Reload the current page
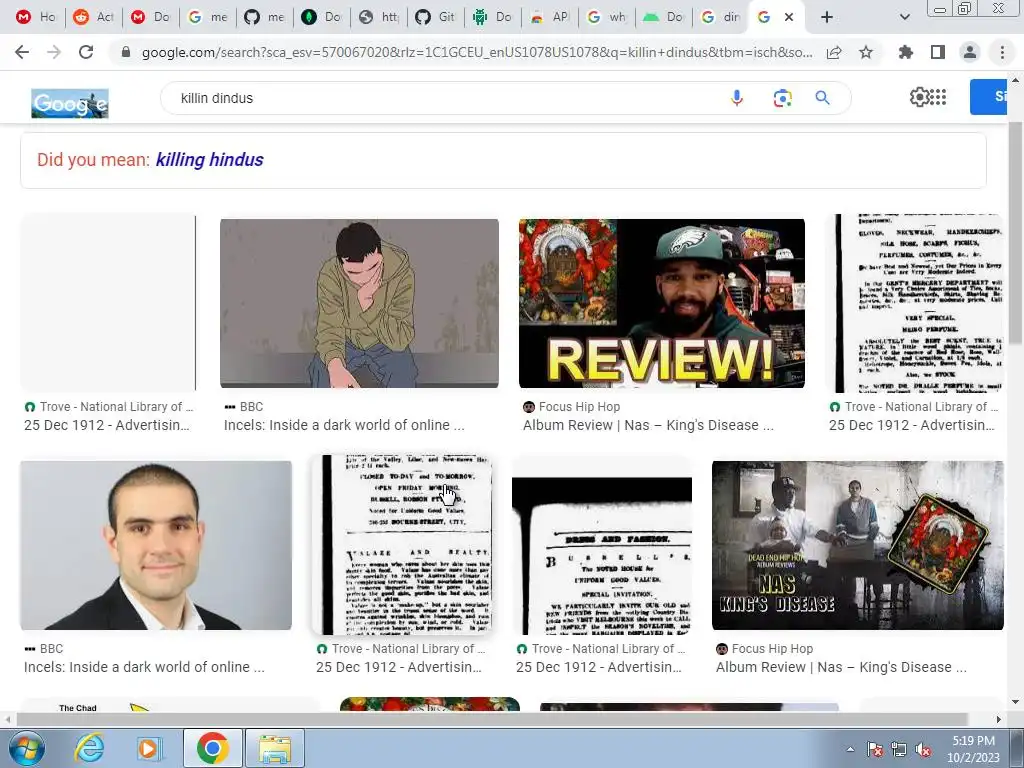Viewport: 1024px width, 768px height. coord(86,52)
